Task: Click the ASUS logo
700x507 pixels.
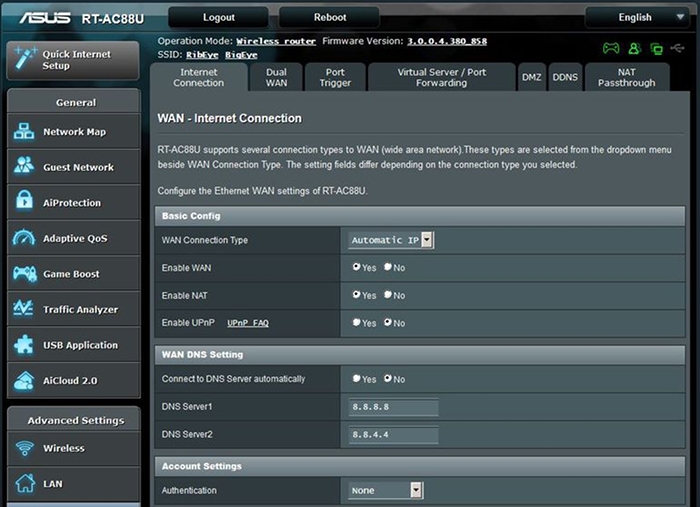Action: [x=45, y=18]
